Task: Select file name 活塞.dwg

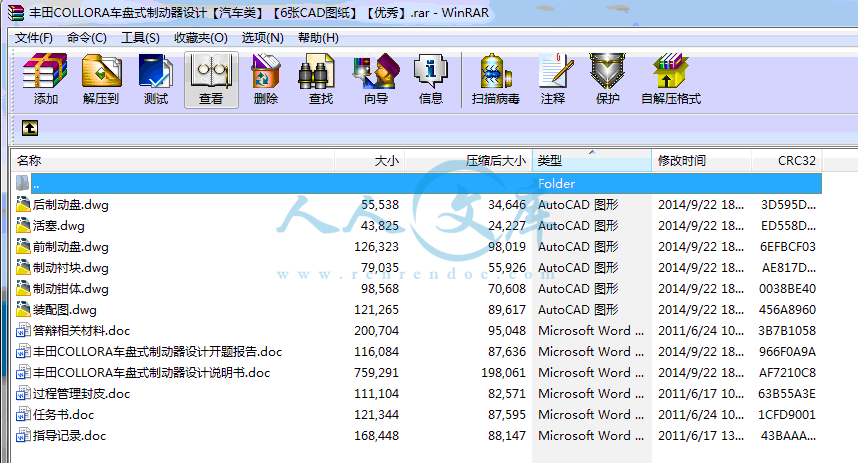Action: [59, 225]
